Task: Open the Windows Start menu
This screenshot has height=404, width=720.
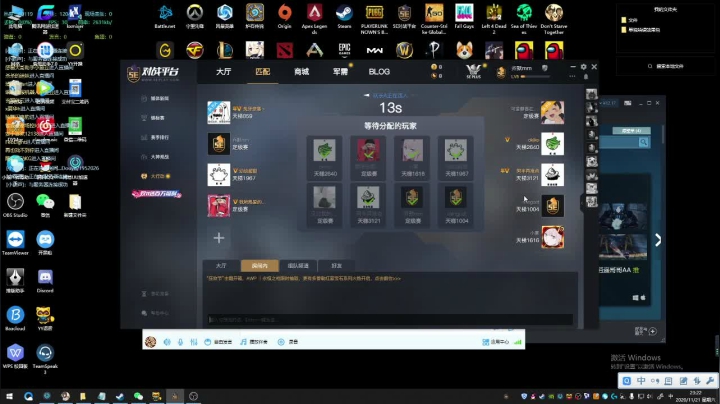Action: click(9, 396)
